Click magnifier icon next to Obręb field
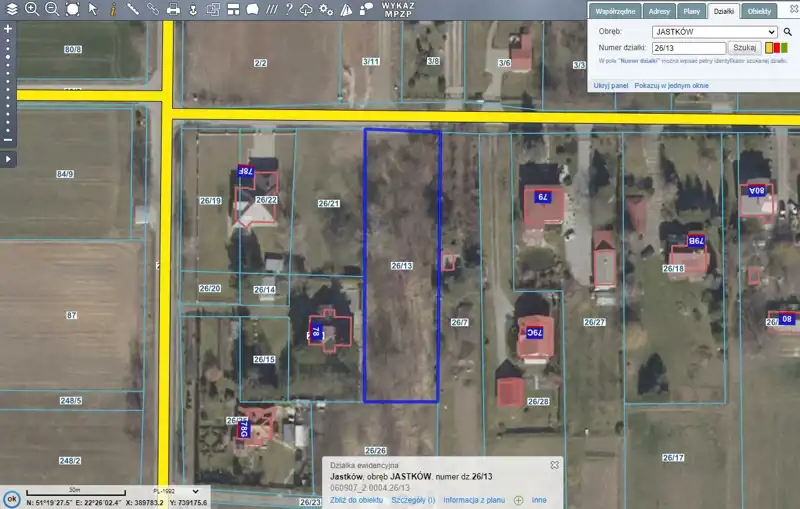 point(788,32)
